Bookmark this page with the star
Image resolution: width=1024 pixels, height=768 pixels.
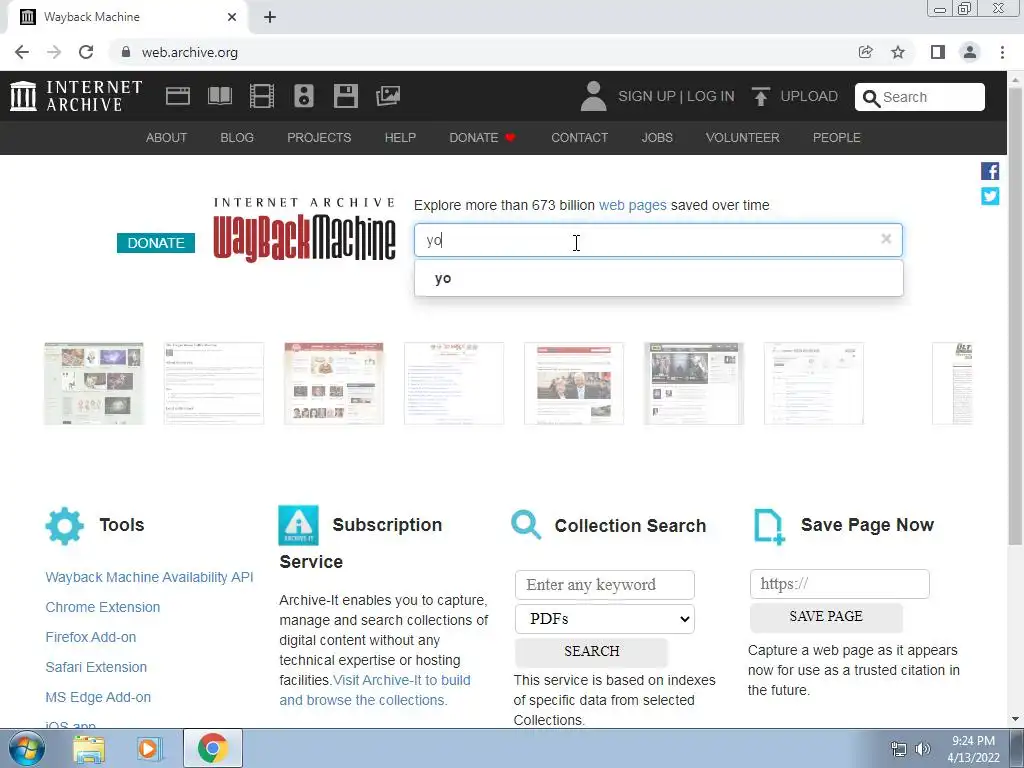(898, 52)
